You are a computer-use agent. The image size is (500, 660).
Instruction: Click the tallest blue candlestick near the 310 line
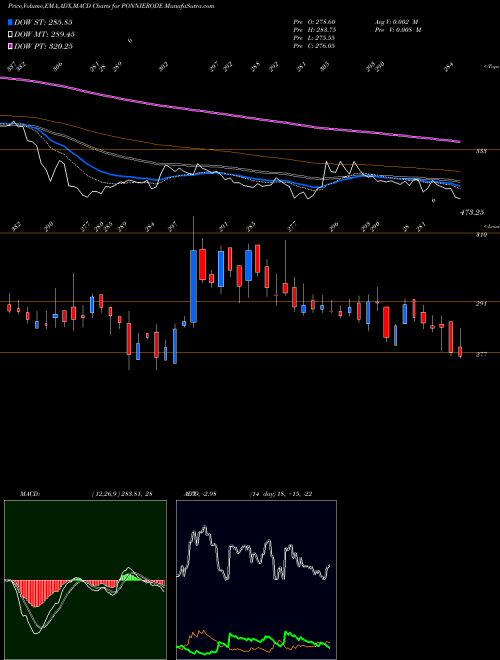[x=193, y=286]
